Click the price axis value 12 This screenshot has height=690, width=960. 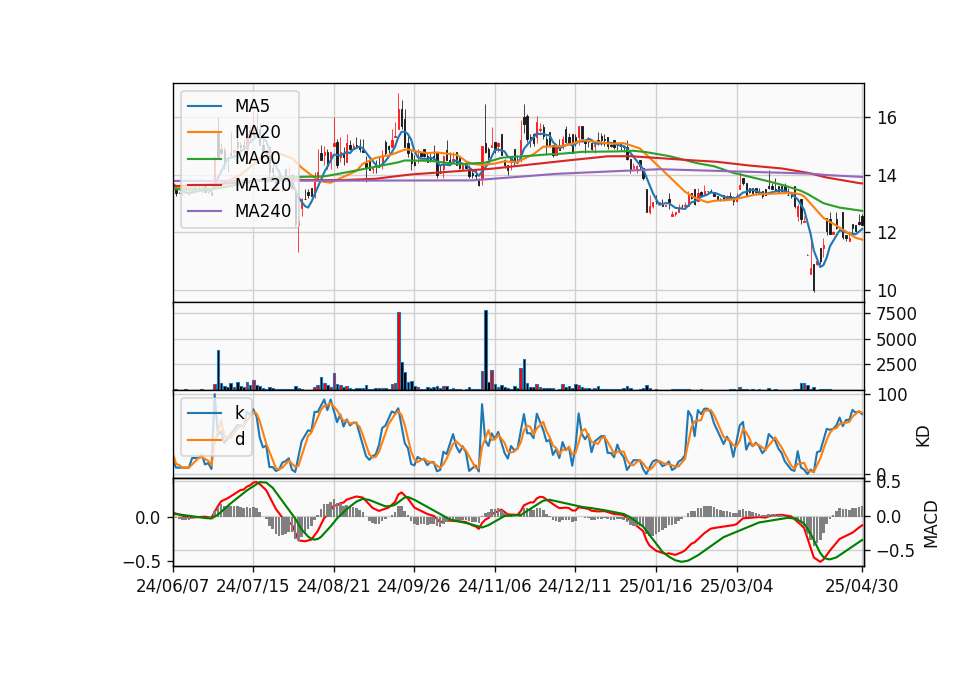point(887,233)
